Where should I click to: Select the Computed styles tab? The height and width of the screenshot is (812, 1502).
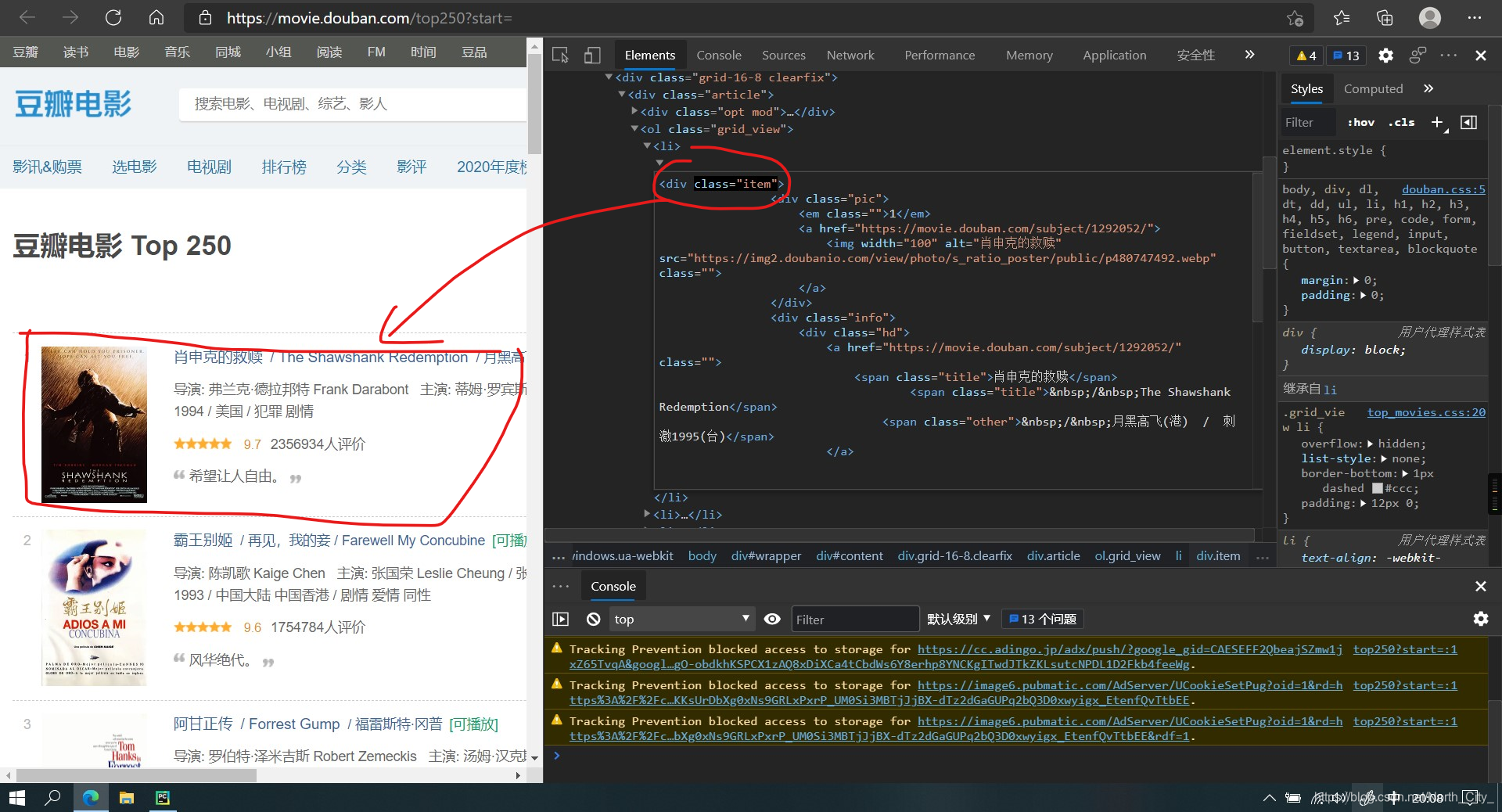pos(1373,88)
